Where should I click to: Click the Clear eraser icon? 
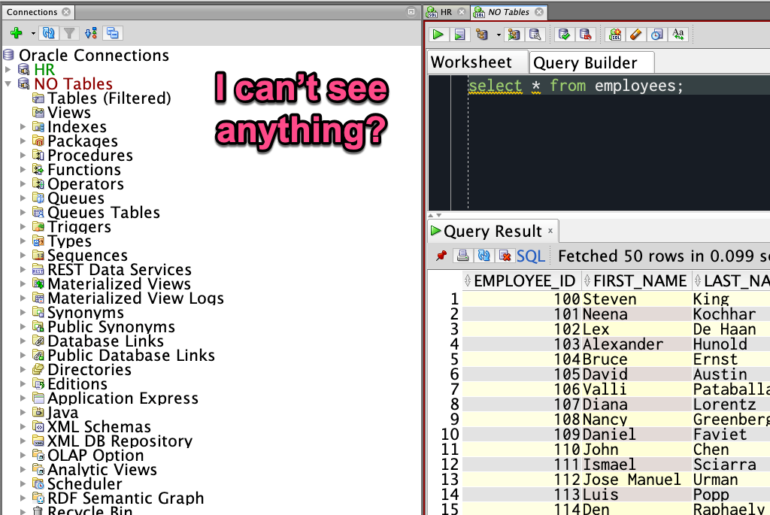(635, 34)
